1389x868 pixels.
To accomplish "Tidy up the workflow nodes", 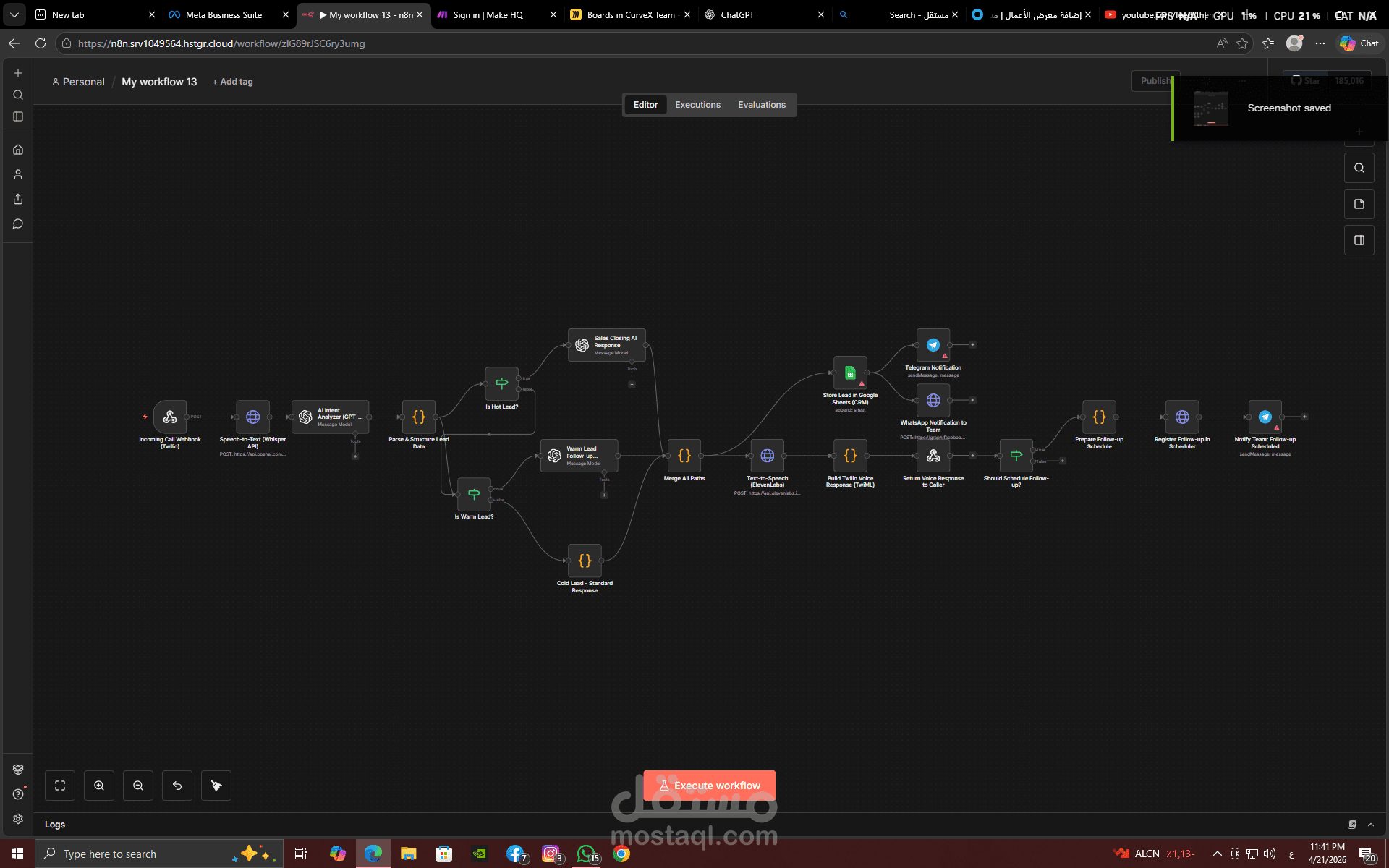I will [x=216, y=786].
